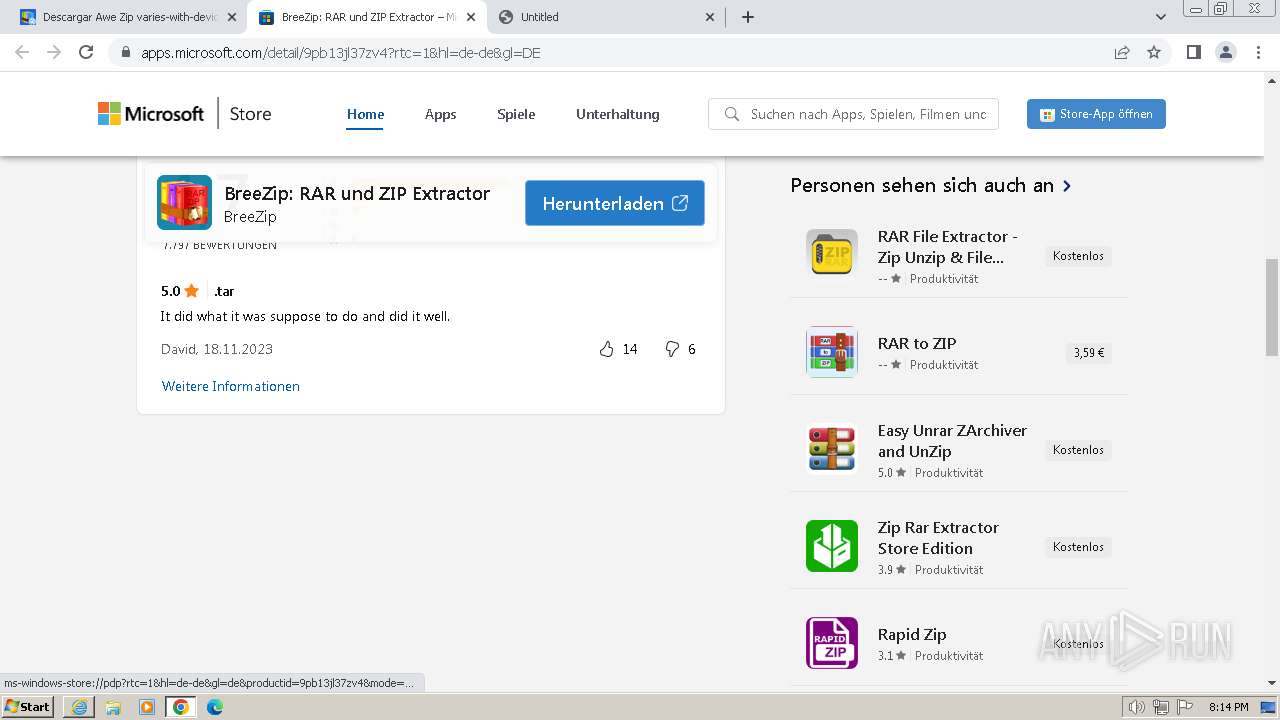
Task: Close the 'Descargar Awe Zip' tab
Action: 232,17
